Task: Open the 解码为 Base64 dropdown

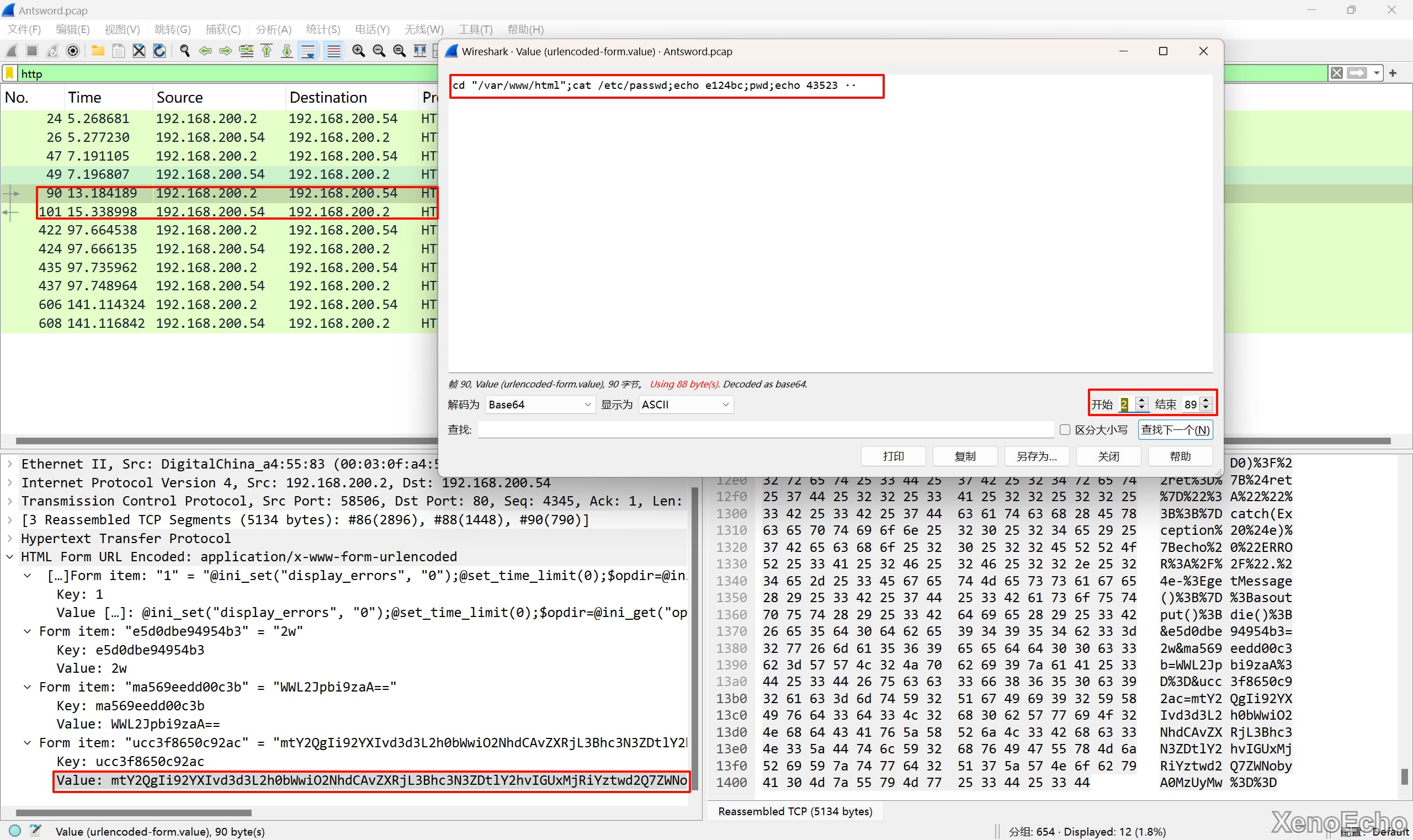Action: tap(539, 405)
